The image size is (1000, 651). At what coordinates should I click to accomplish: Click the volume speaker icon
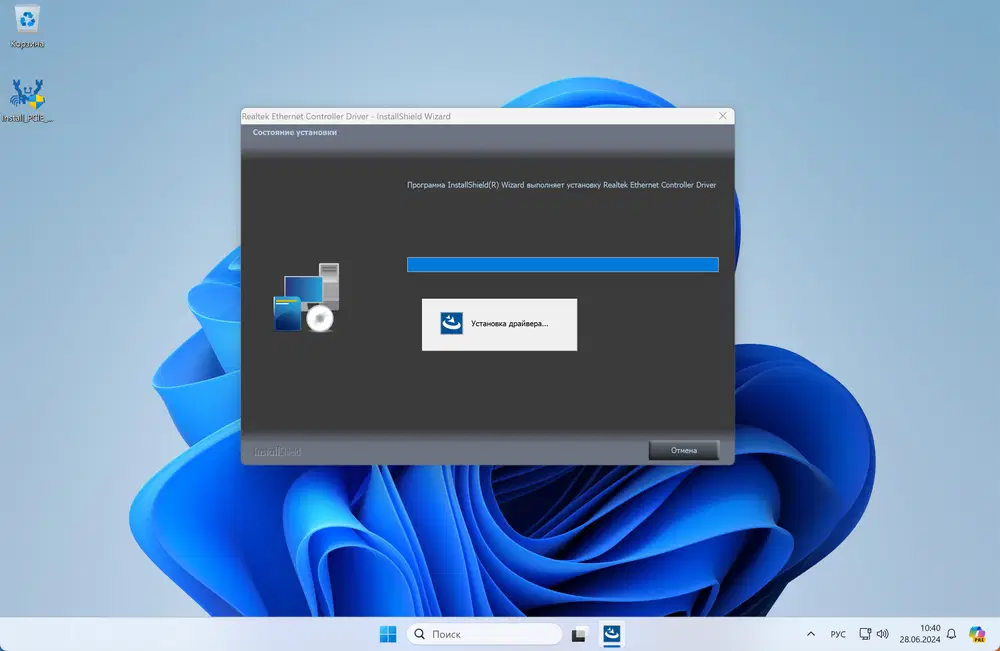[883, 634]
